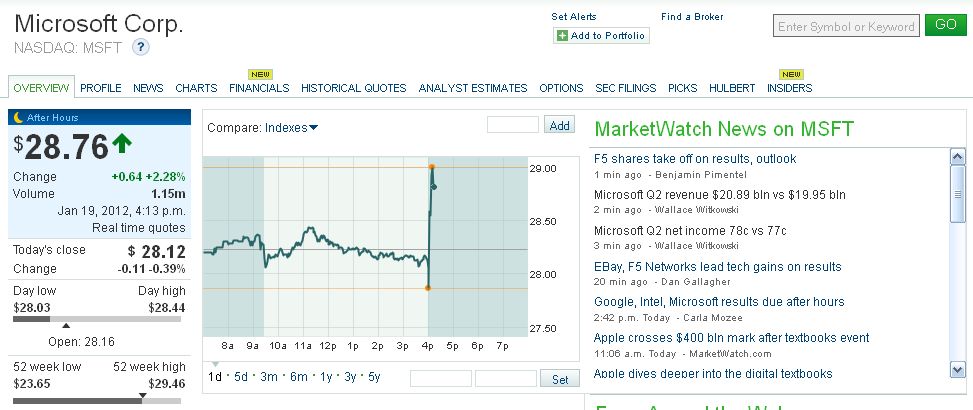
Task: Focus the Enter Symbol or Keyword field
Action: tap(845, 27)
